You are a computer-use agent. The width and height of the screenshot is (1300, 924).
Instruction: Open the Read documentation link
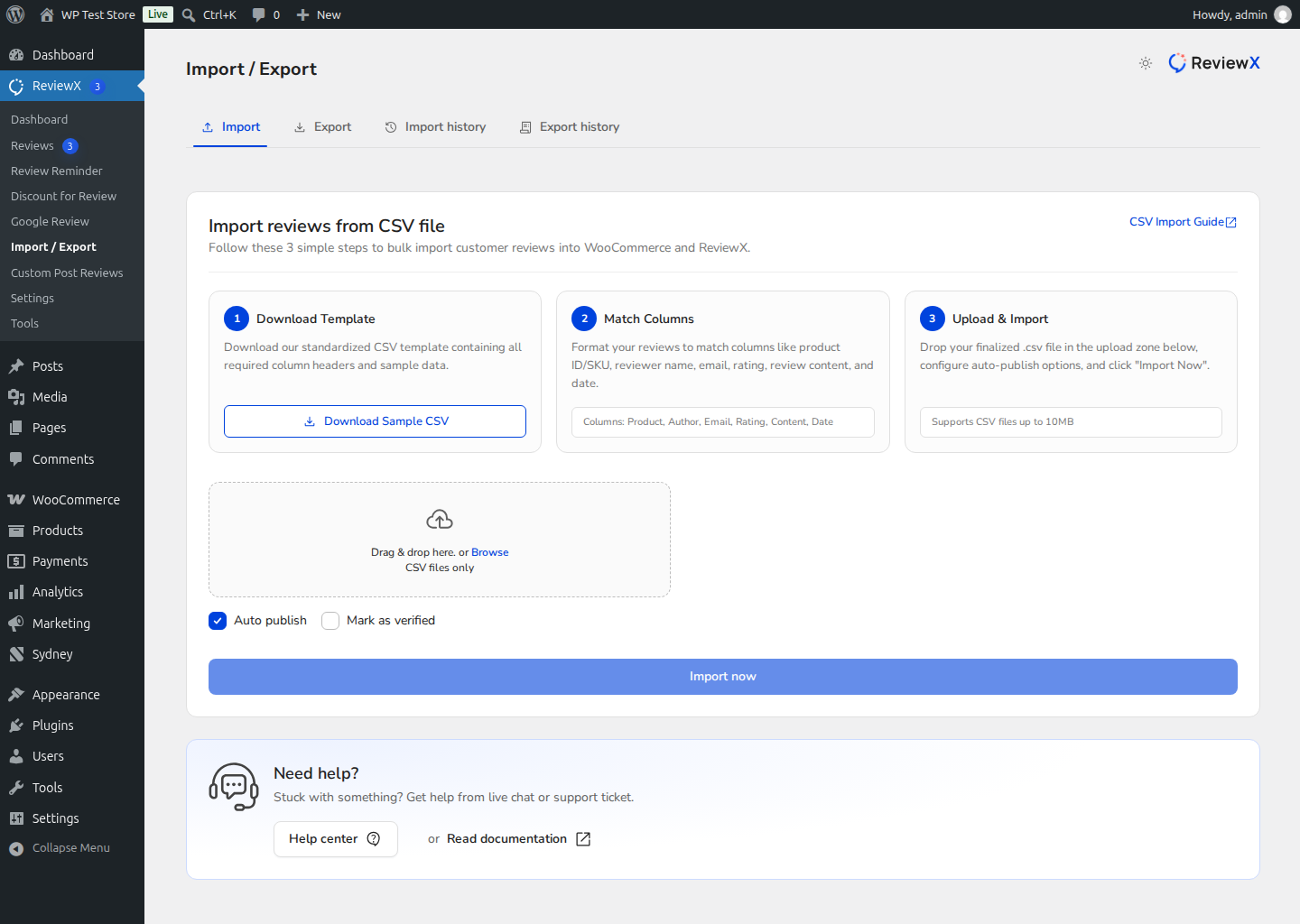coord(518,839)
